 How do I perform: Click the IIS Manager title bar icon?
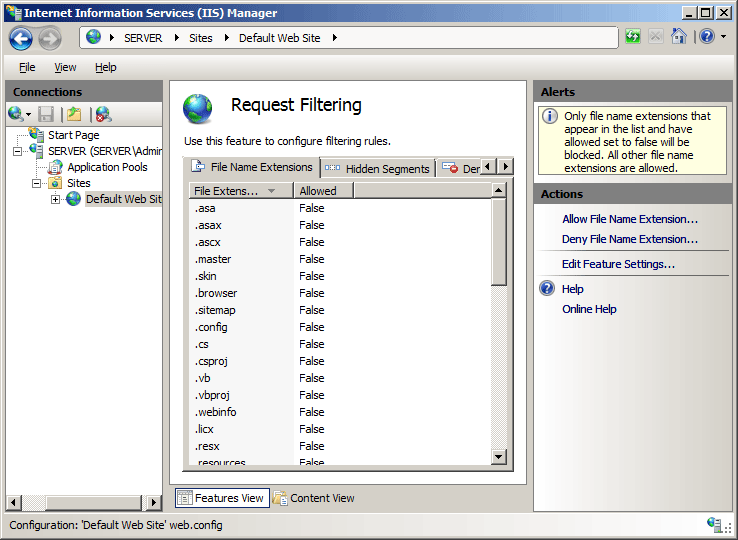click(14, 12)
